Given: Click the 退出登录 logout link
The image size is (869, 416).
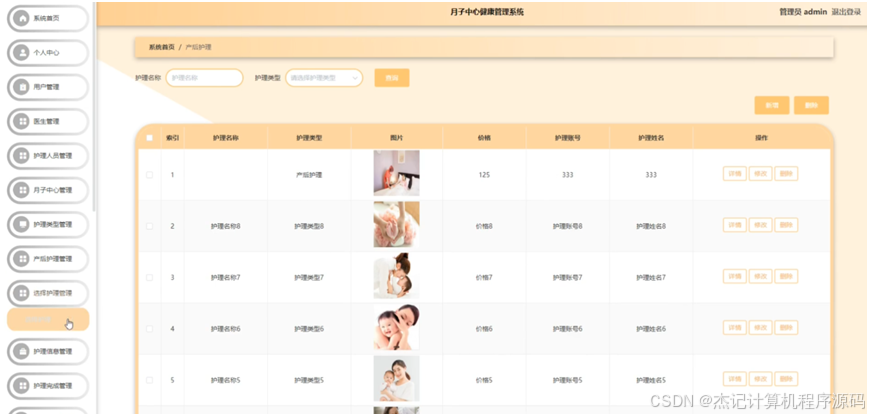Looking at the screenshot, I should click(846, 12).
